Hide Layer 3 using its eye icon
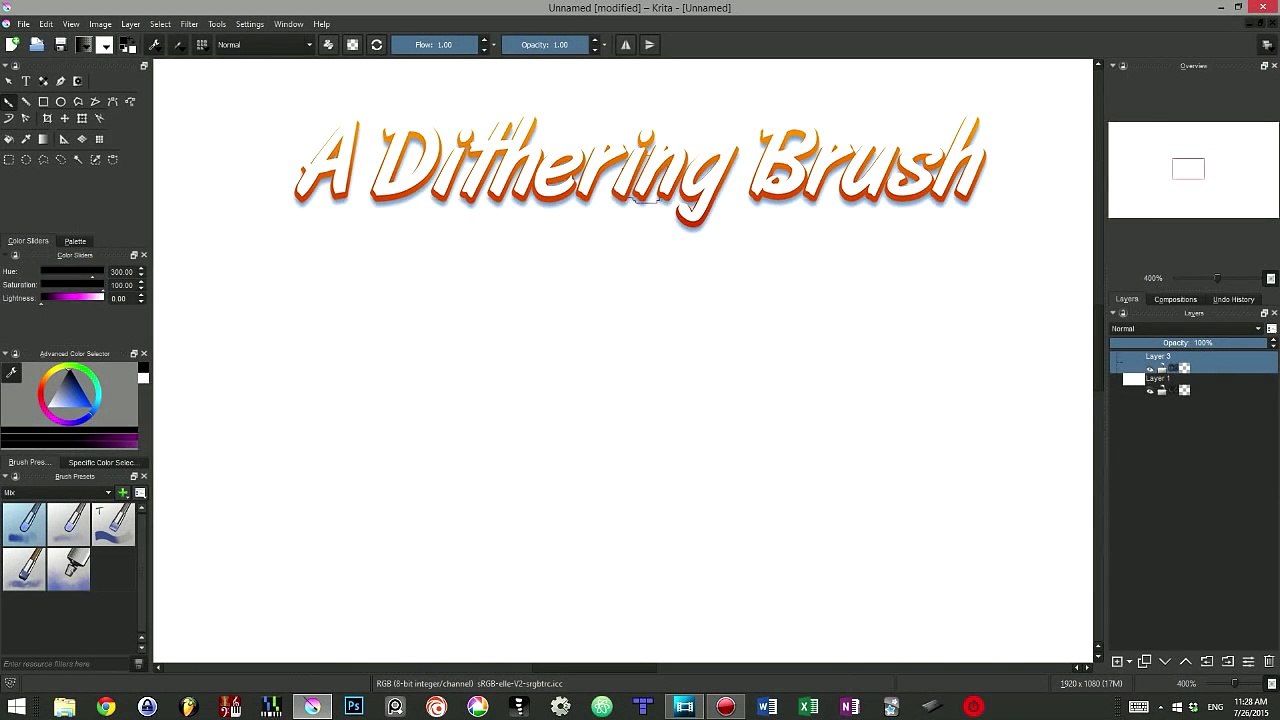The image size is (1280, 720). pyautogui.click(x=1149, y=369)
